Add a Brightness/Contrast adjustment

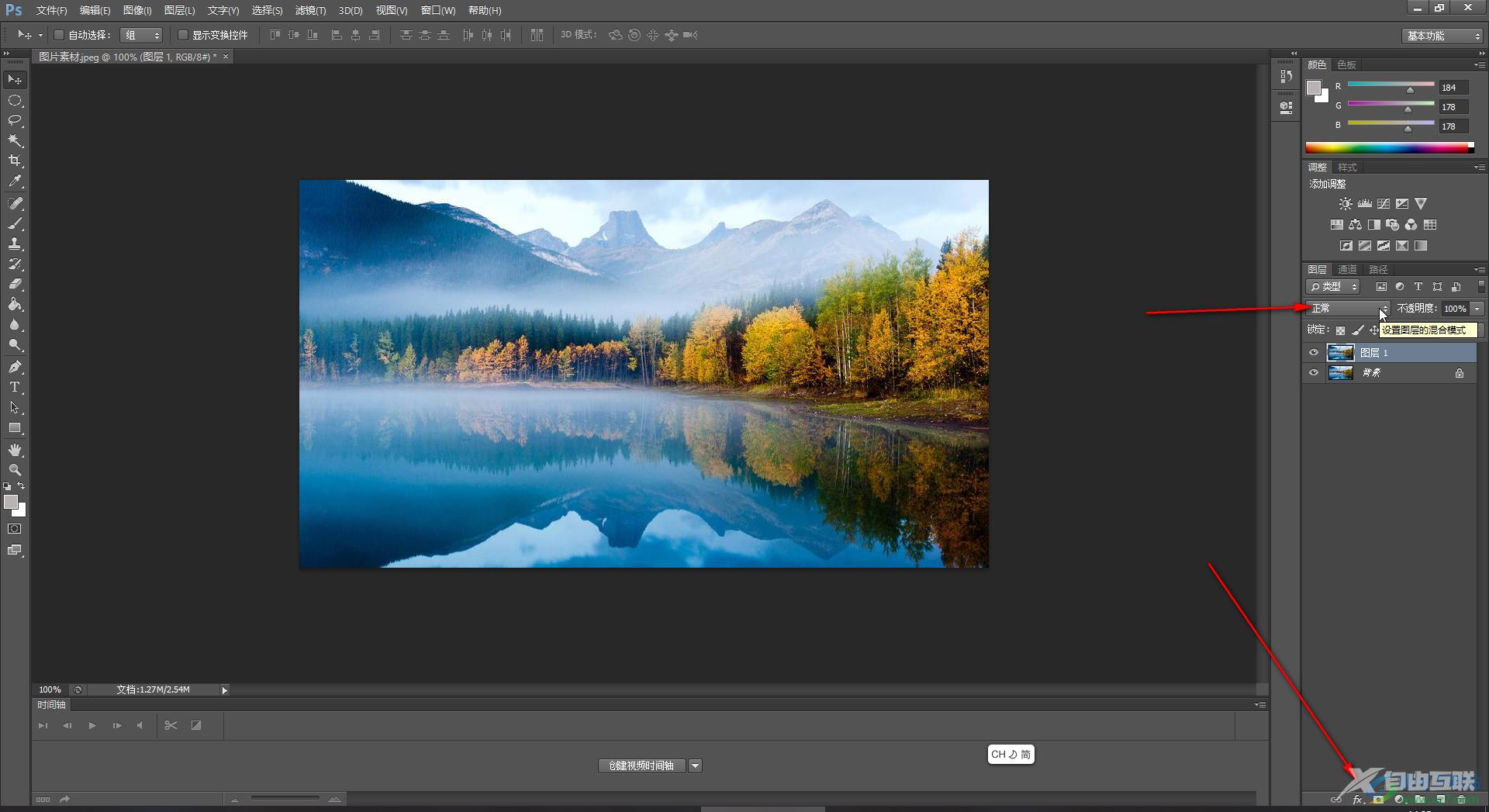1346,204
